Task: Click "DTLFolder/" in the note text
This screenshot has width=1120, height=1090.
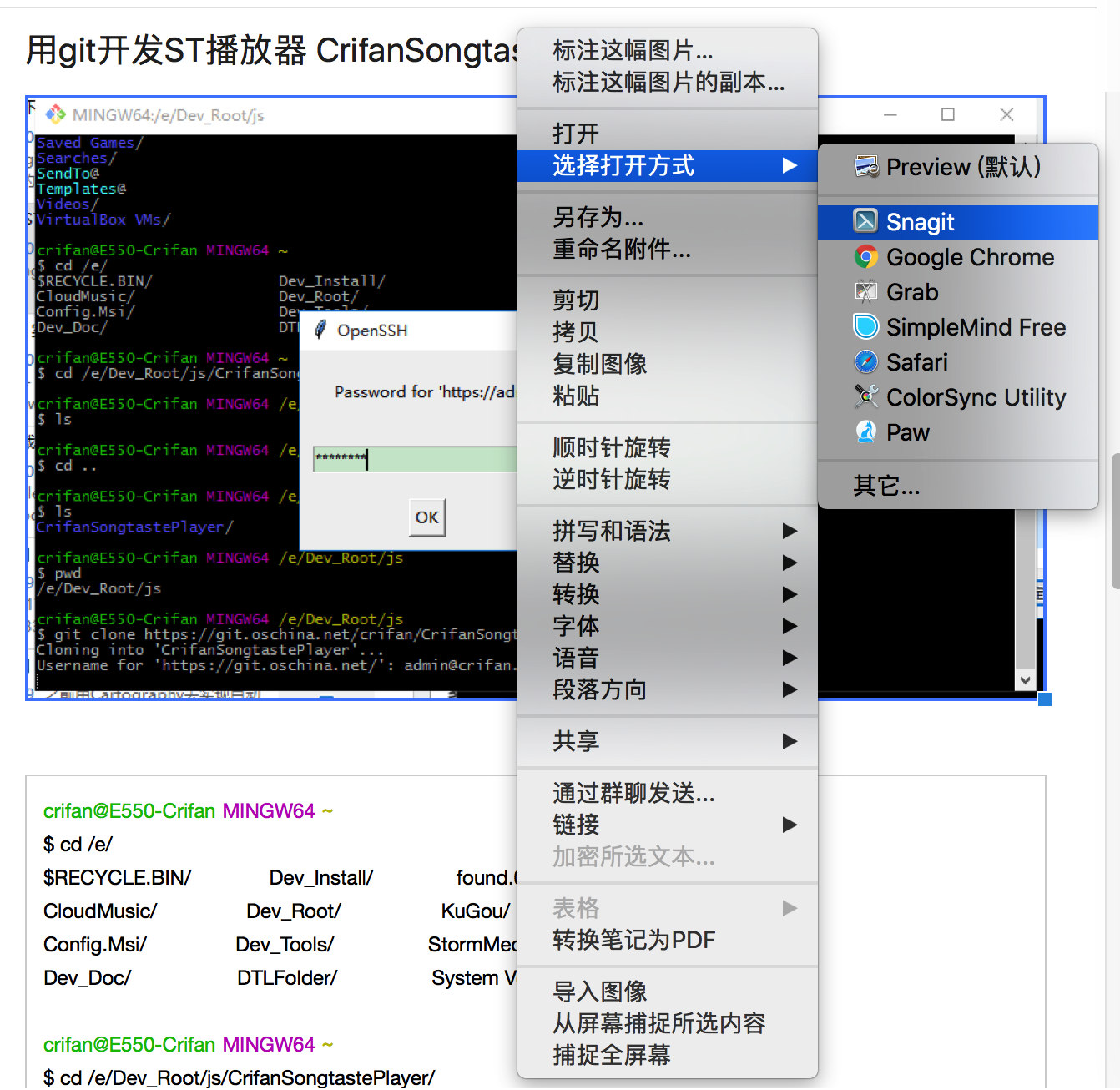Action: coord(287,978)
